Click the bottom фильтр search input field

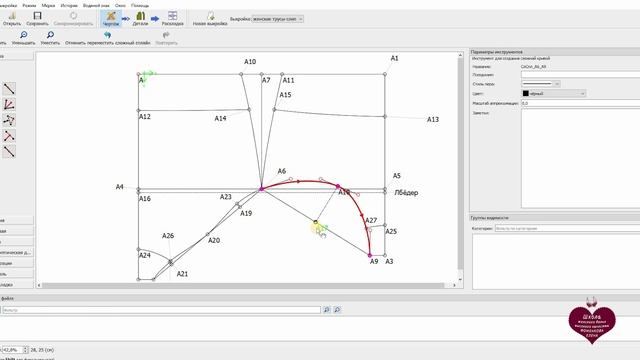click(x=161, y=310)
